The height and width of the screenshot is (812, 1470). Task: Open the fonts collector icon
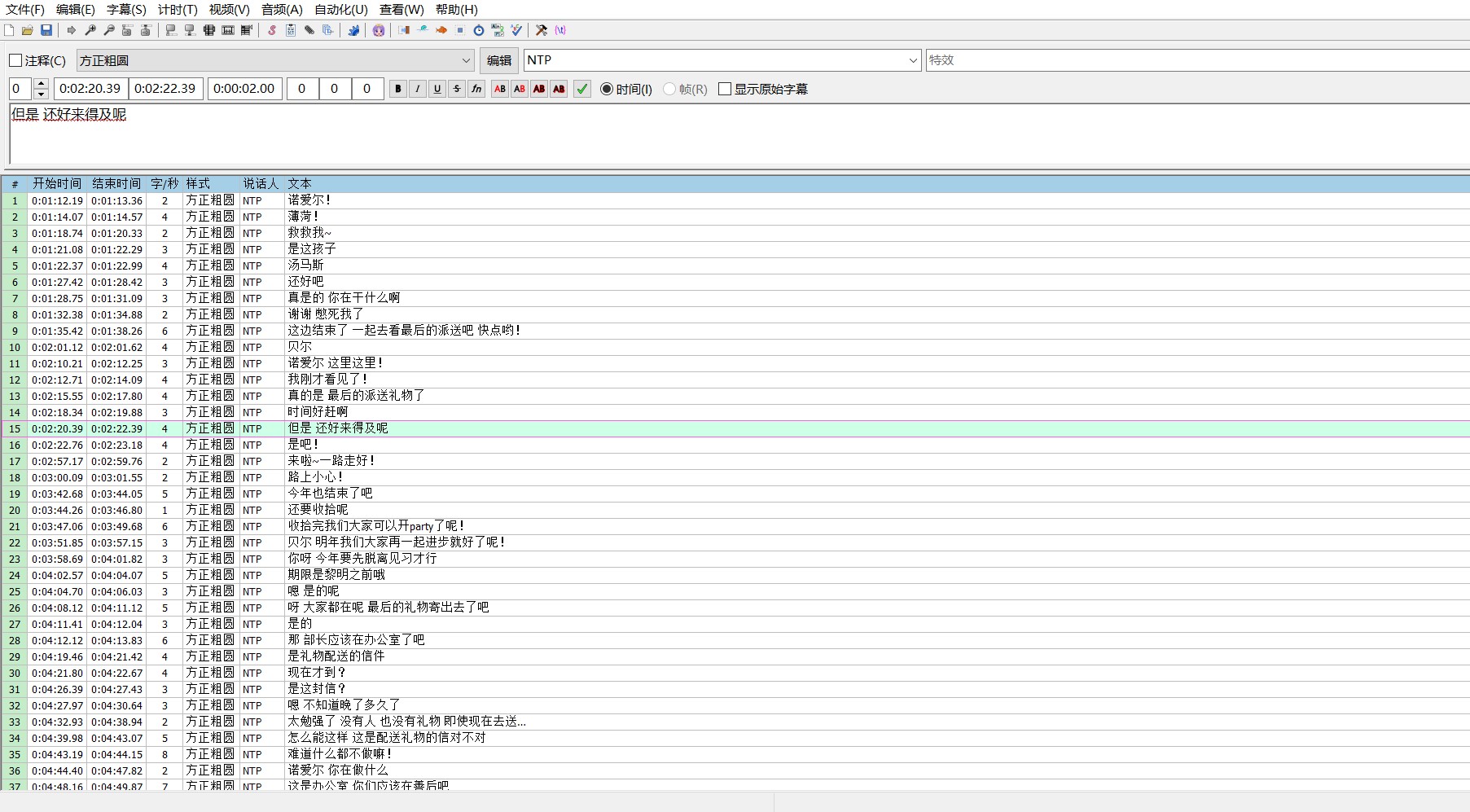tap(328, 30)
